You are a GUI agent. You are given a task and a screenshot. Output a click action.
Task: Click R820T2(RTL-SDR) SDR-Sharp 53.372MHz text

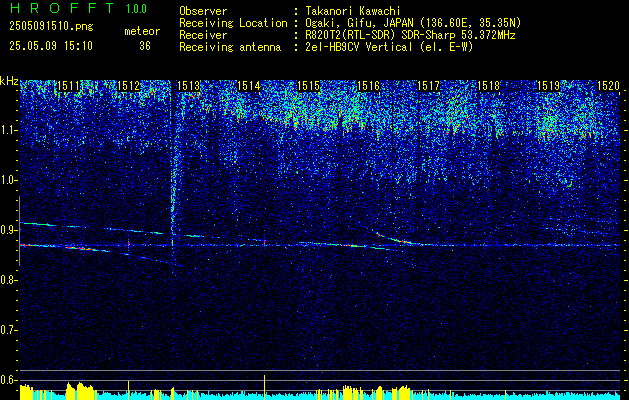click(x=410, y=35)
